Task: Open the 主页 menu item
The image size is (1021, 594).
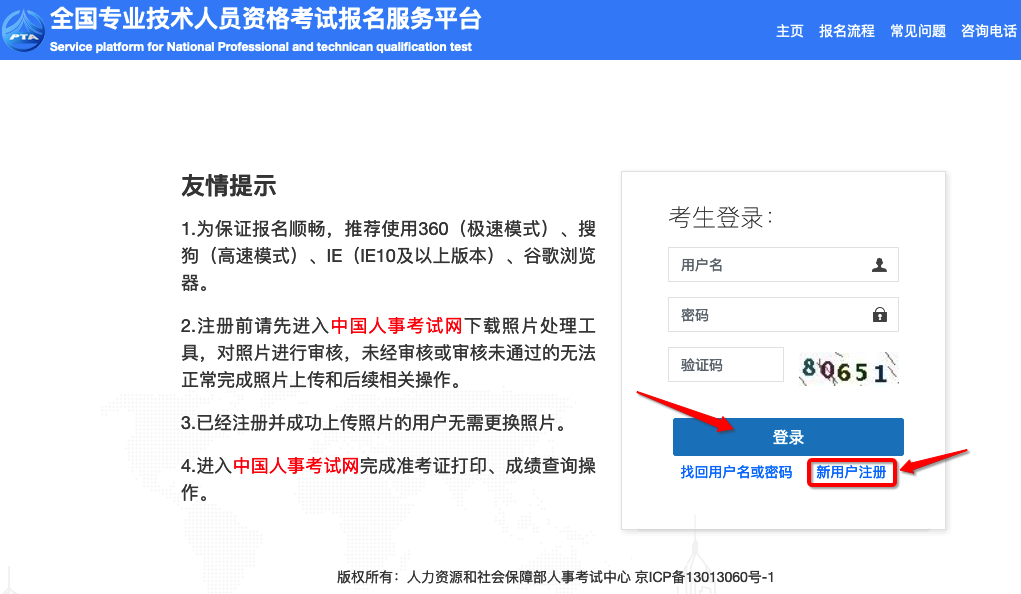Action: (790, 31)
